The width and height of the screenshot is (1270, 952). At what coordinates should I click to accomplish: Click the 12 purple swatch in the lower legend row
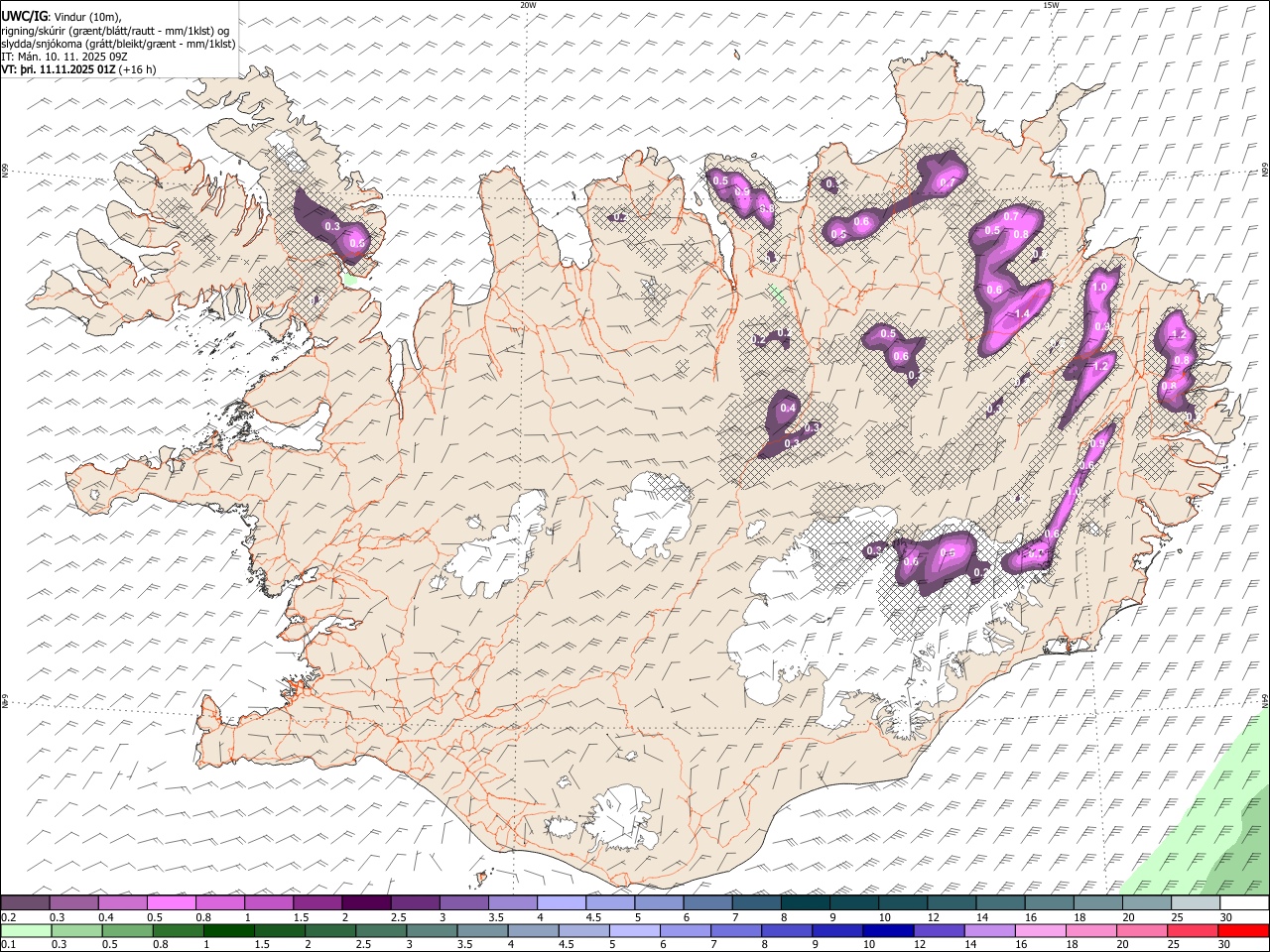(939, 931)
